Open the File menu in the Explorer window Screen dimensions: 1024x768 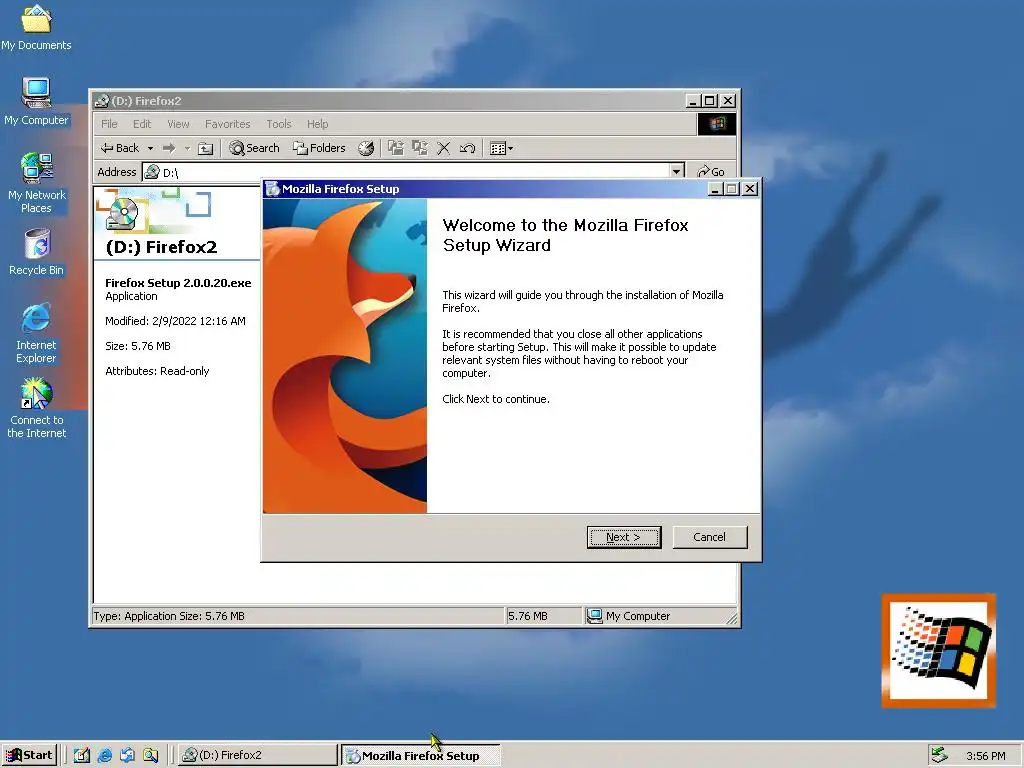109,123
